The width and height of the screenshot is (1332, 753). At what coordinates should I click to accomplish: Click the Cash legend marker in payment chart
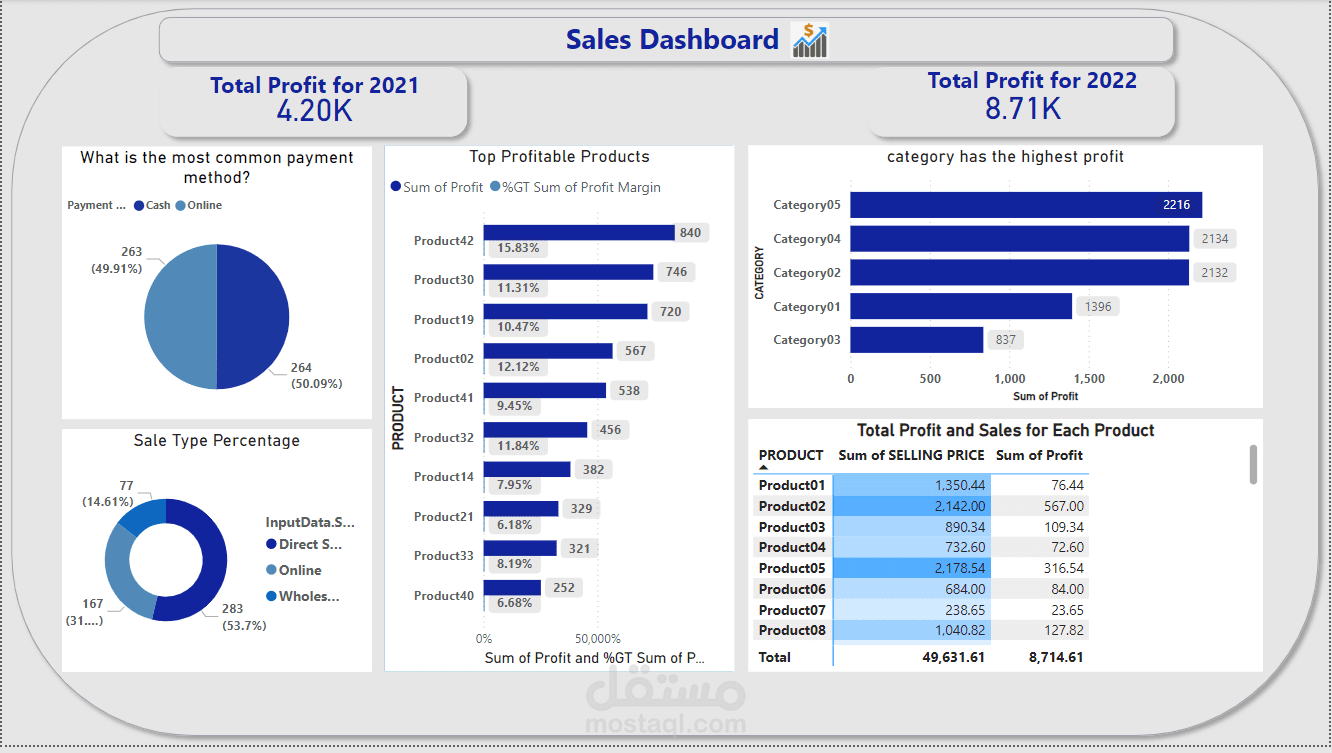click(x=138, y=205)
